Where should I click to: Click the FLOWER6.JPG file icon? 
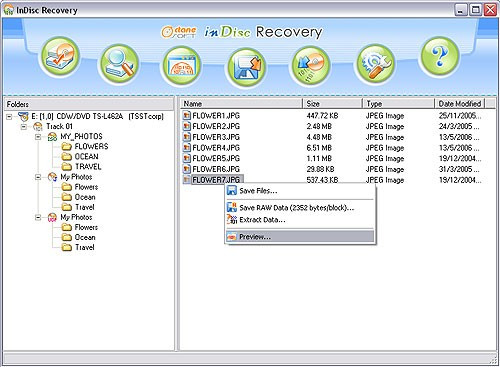[187, 169]
